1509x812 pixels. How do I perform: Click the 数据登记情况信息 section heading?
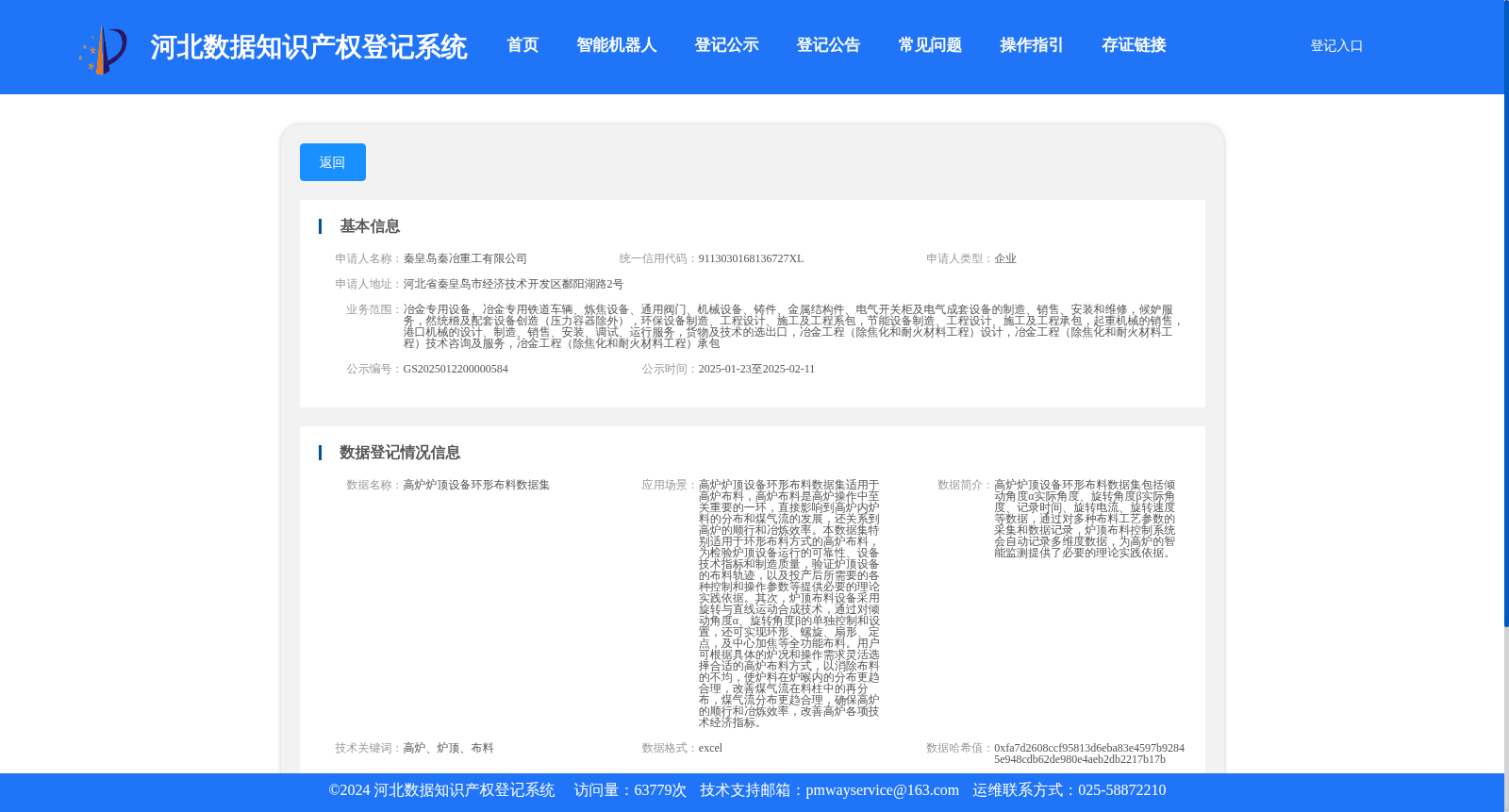[400, 453]
